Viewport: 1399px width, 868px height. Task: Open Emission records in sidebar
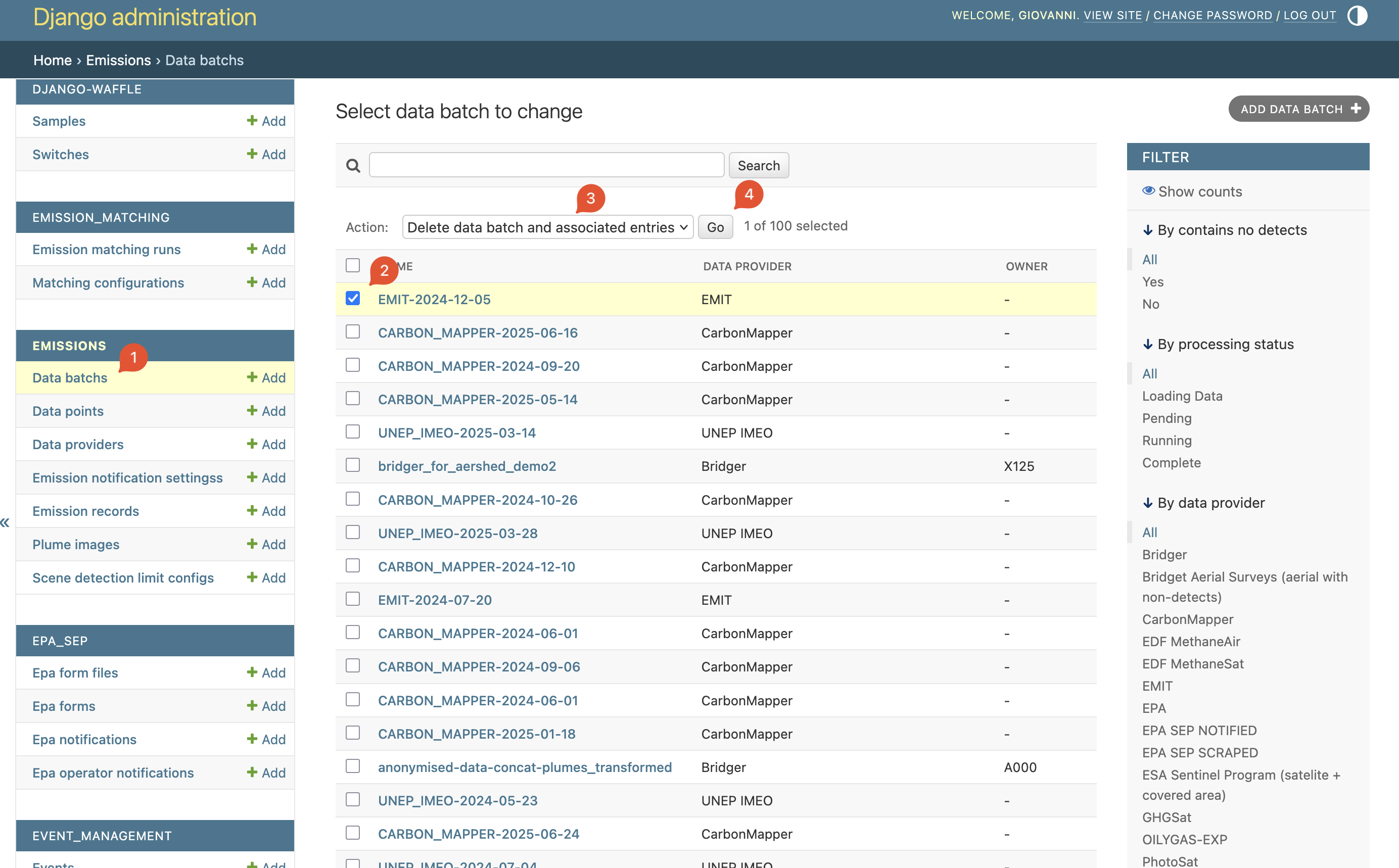[85, 511]
